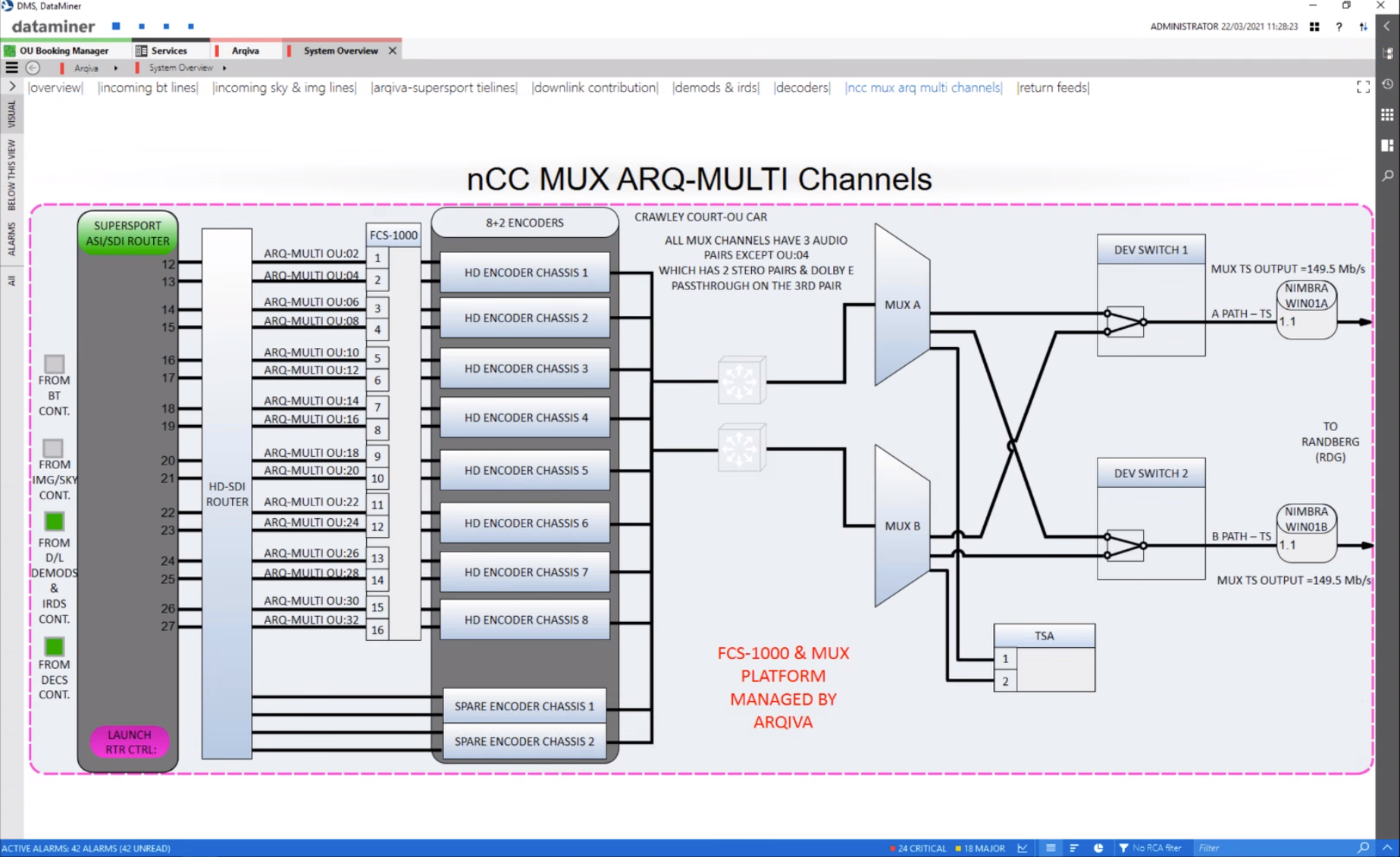
Task: Open the No RCA filter dropdown
Action: tap(1151, 848)
